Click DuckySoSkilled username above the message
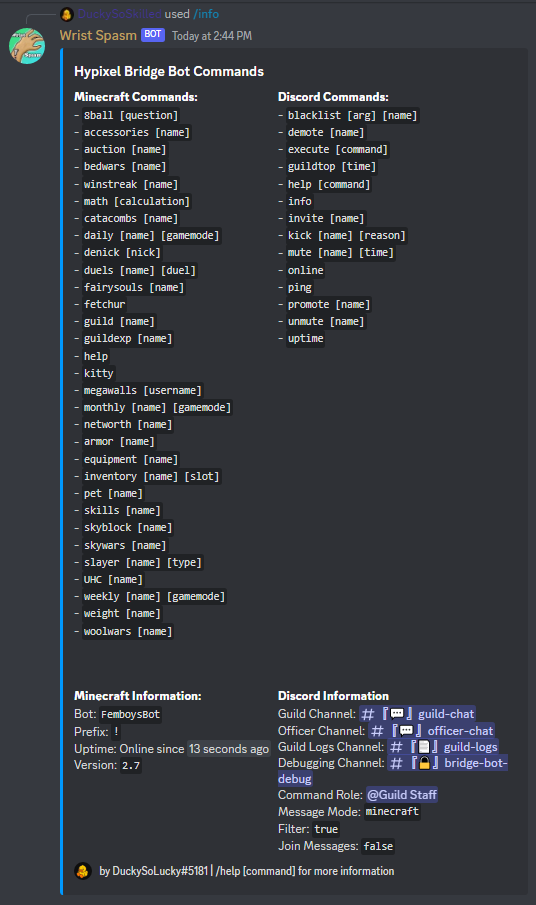536x905 pixels. (119, 14)
